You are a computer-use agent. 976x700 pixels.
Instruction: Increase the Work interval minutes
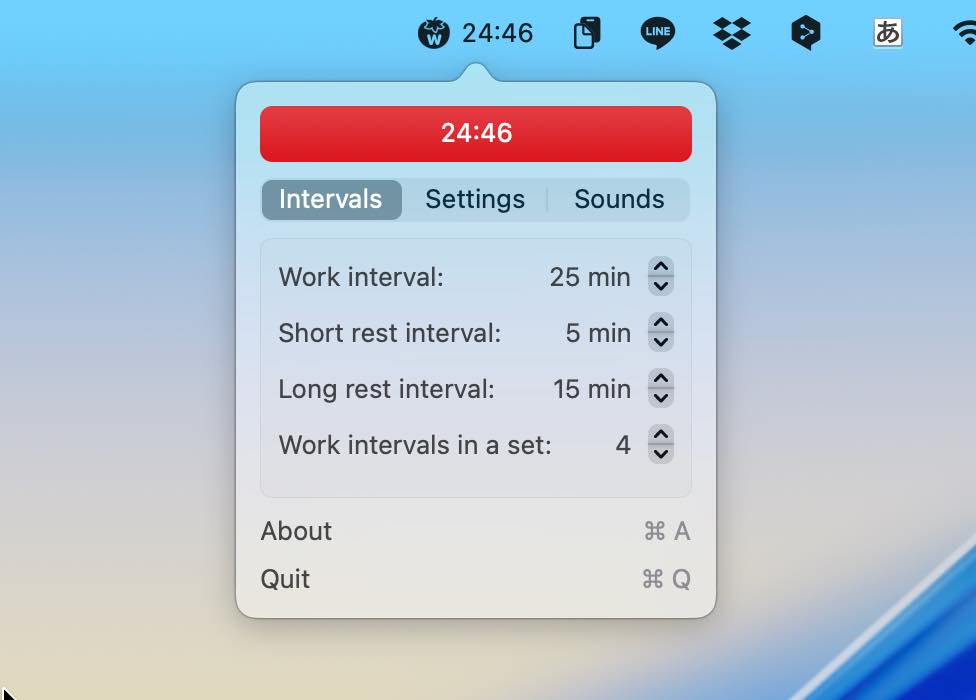pos(660,268)
